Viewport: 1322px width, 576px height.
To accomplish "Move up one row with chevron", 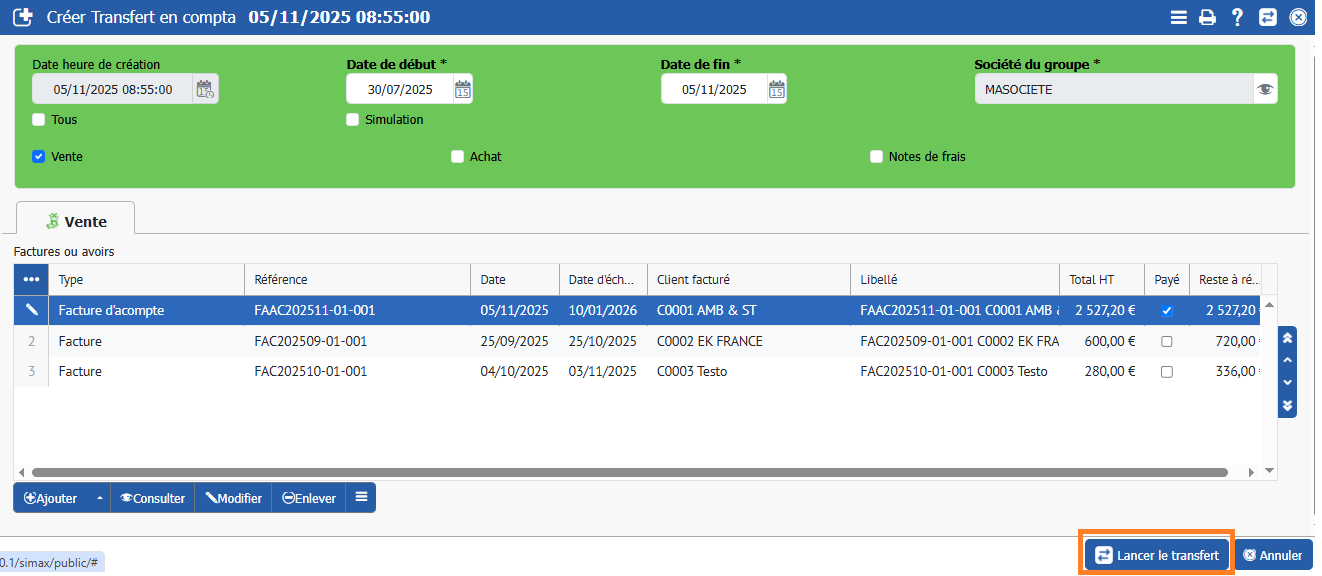I will 1288,360.
